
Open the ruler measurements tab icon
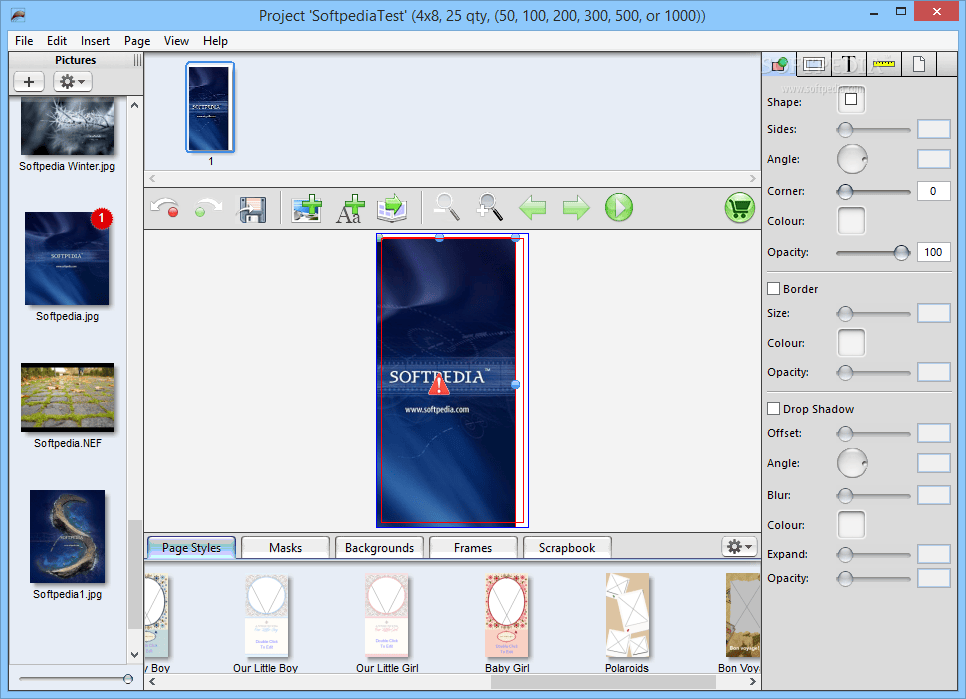tap(883, 64)
